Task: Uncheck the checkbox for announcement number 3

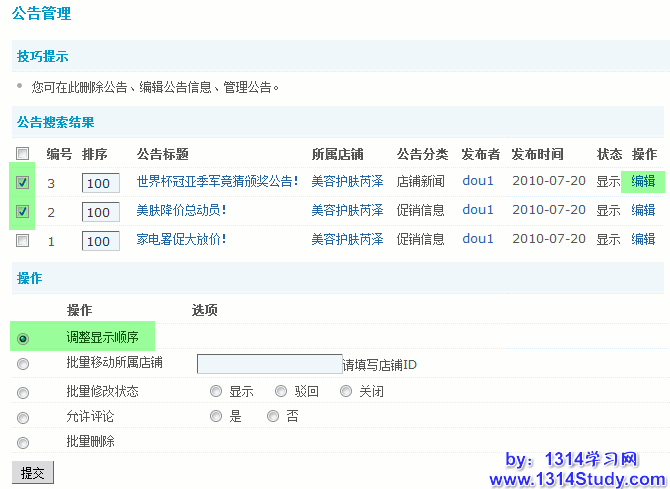Action: (23, 182)
